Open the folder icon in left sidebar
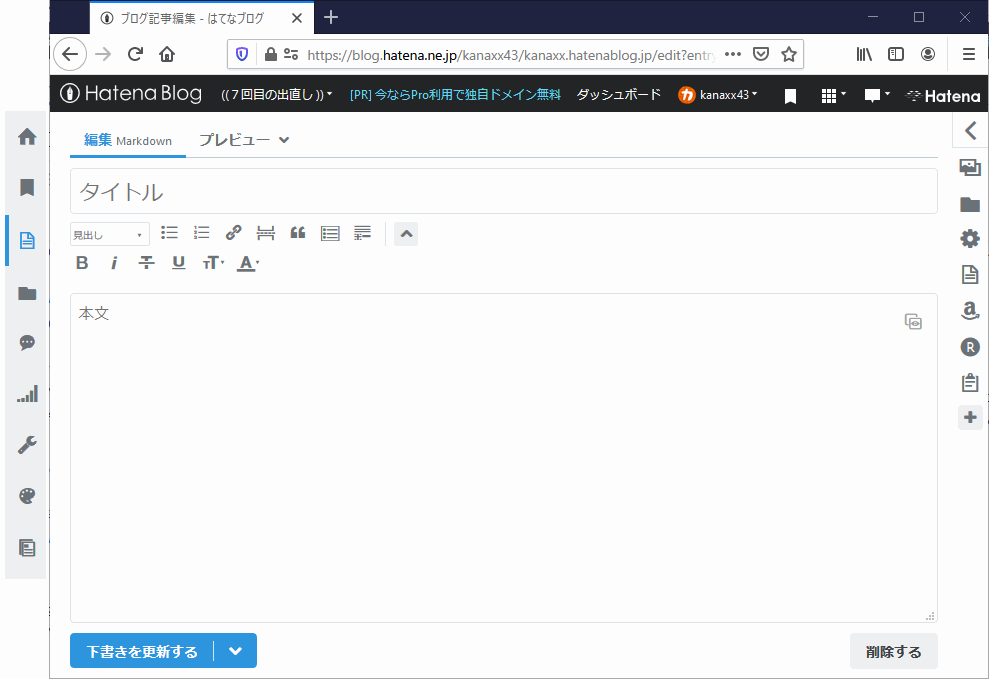The height and width of the screenshot is (679, 989). tap(27, 293)
